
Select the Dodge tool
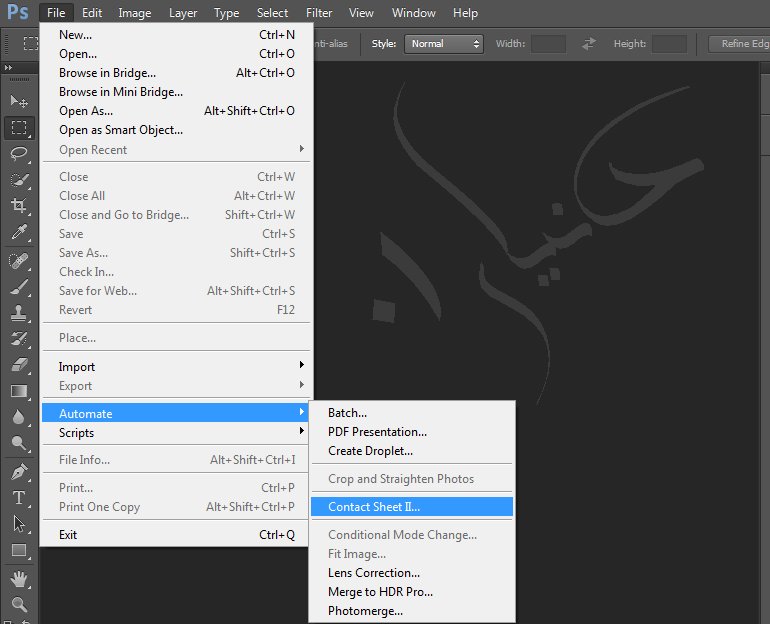19,443
